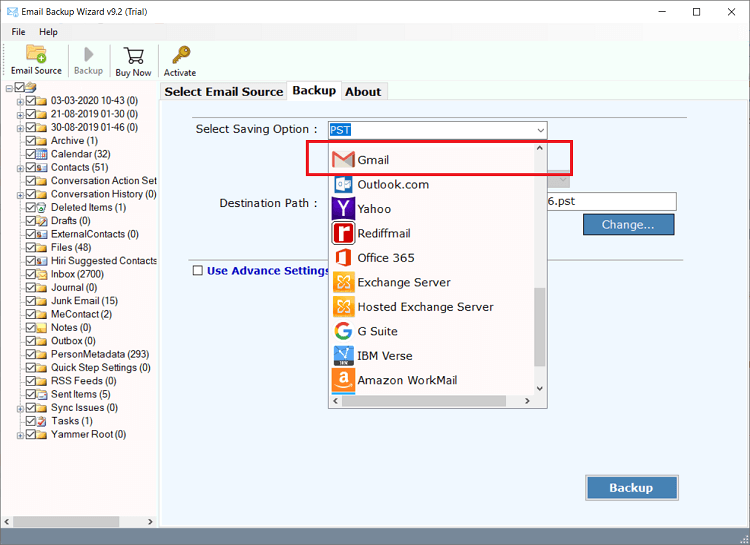This screenshot has height=545, width=750.
Task: Uncheck the PersonMetadata (293) checkbox
Action: coord(31,354)
